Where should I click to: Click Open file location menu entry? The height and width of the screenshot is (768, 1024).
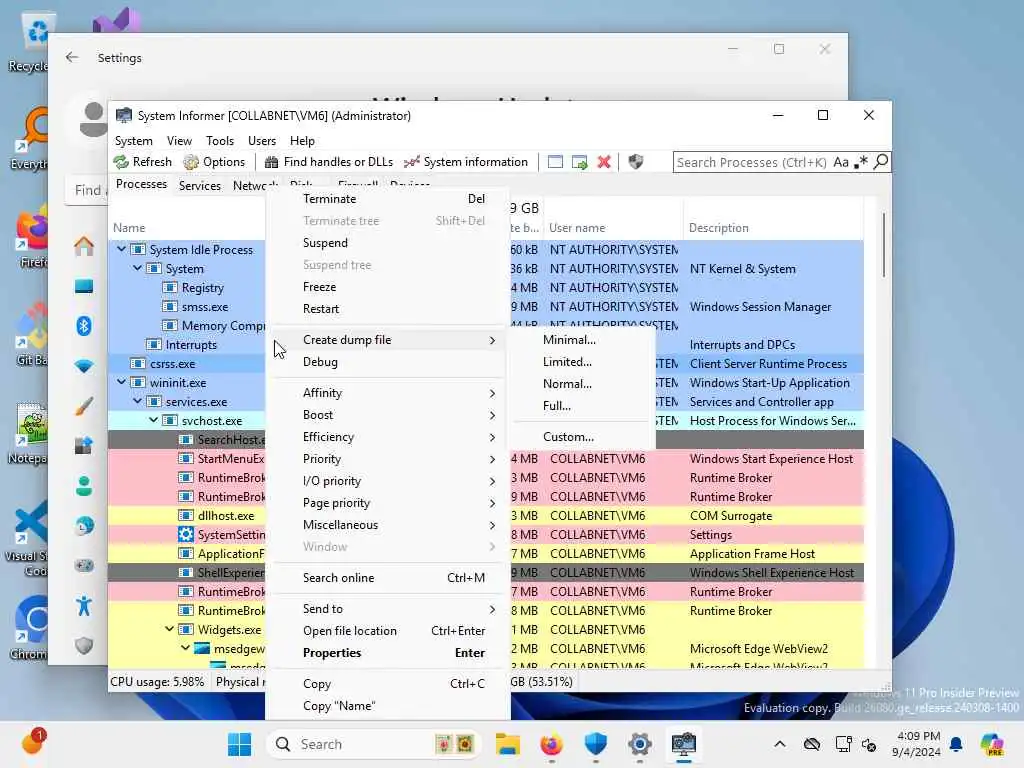click(388, 631)
